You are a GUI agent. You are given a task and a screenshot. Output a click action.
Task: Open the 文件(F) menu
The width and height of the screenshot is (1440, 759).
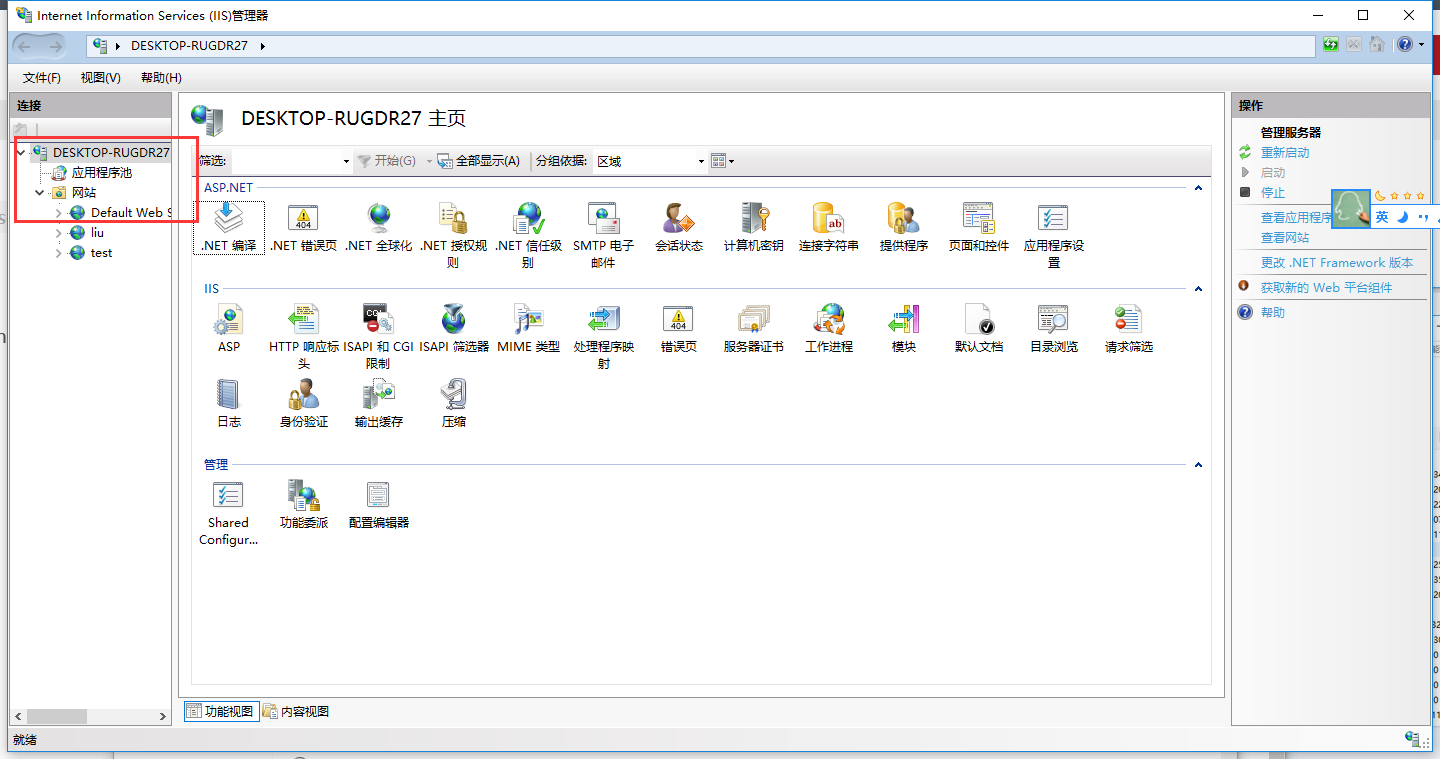click(42, 78)
